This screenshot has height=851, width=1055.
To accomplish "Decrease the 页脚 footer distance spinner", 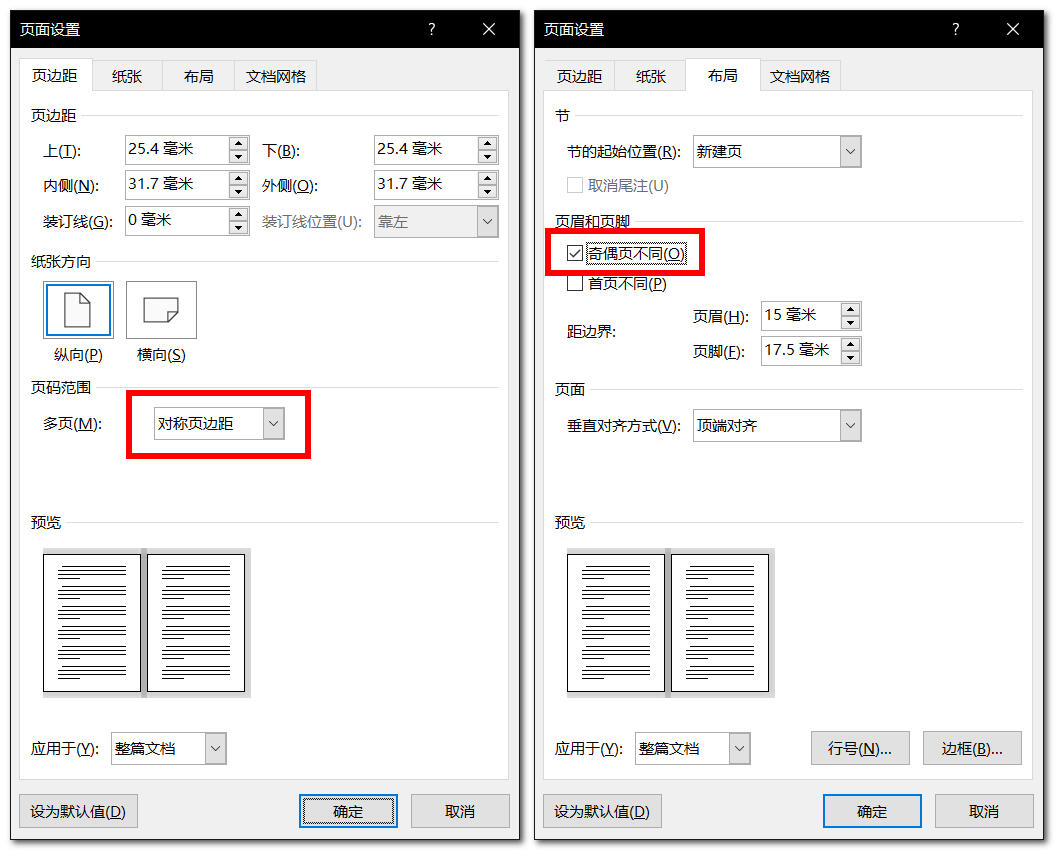I will pos(850,357).
